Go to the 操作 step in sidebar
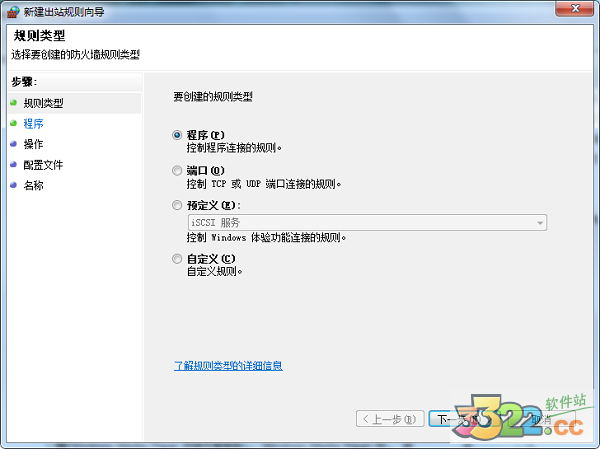Screen dimensions: 600x449 (33, 144)
